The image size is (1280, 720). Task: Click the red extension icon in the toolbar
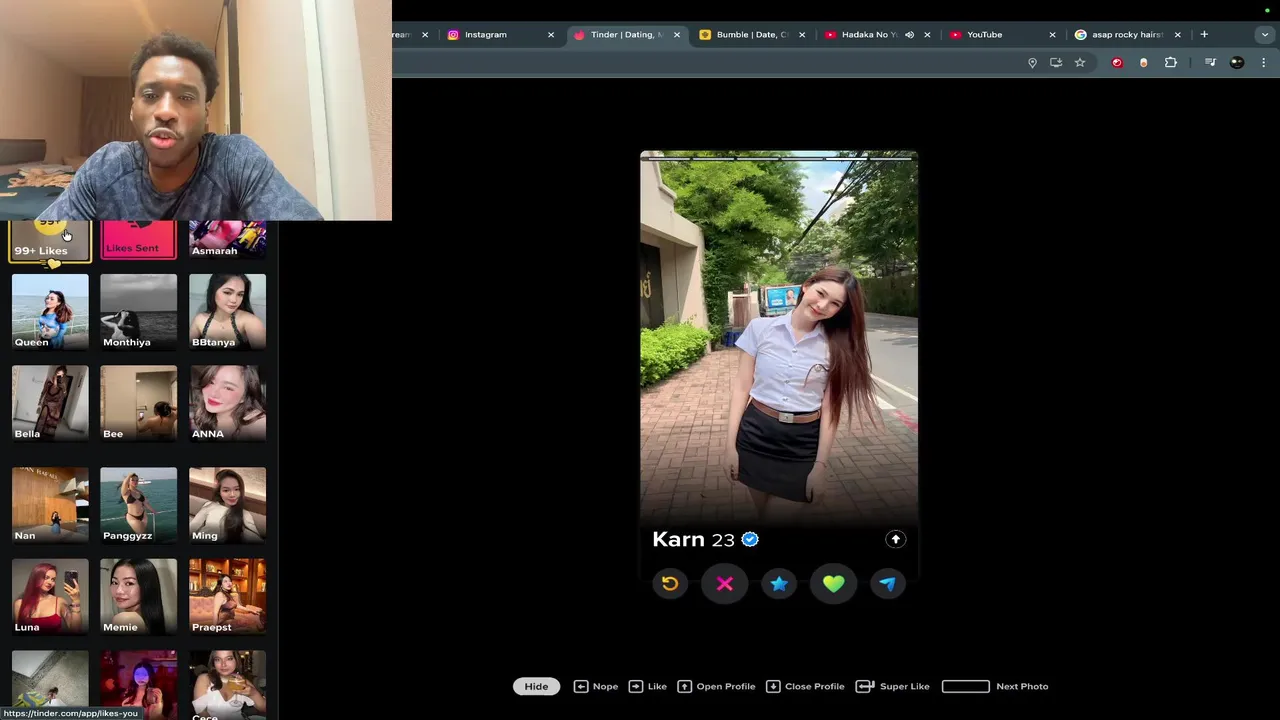1117,62
